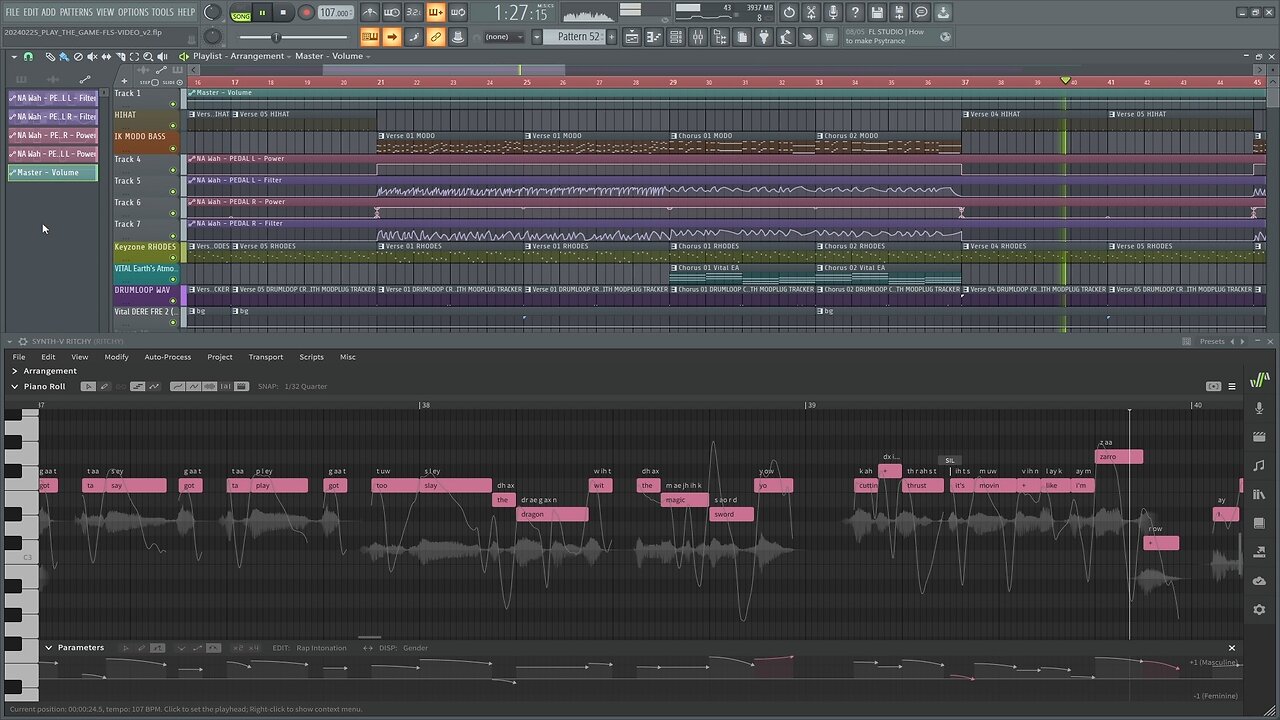Viewport: 1280px width, 720px height.
Task: Collapse the Piano Roll section
Action: (15, 386)
